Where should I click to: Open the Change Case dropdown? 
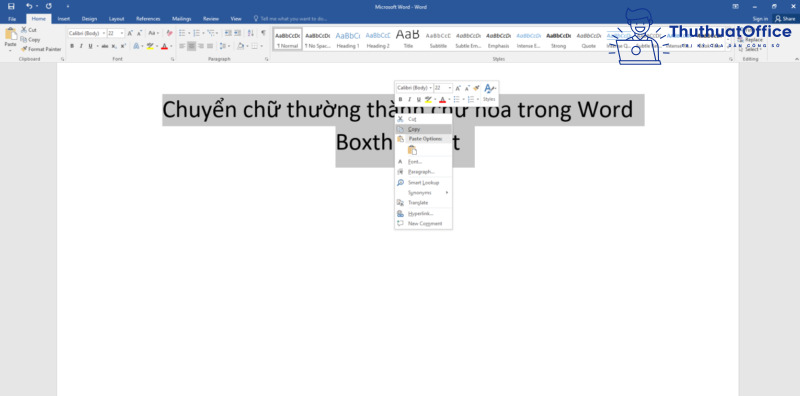(x=154, y=33)
